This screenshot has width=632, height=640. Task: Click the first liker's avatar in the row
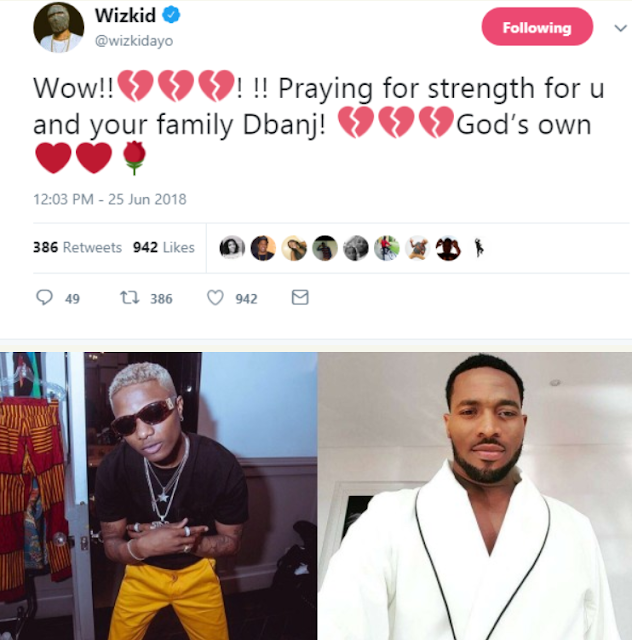232,248
